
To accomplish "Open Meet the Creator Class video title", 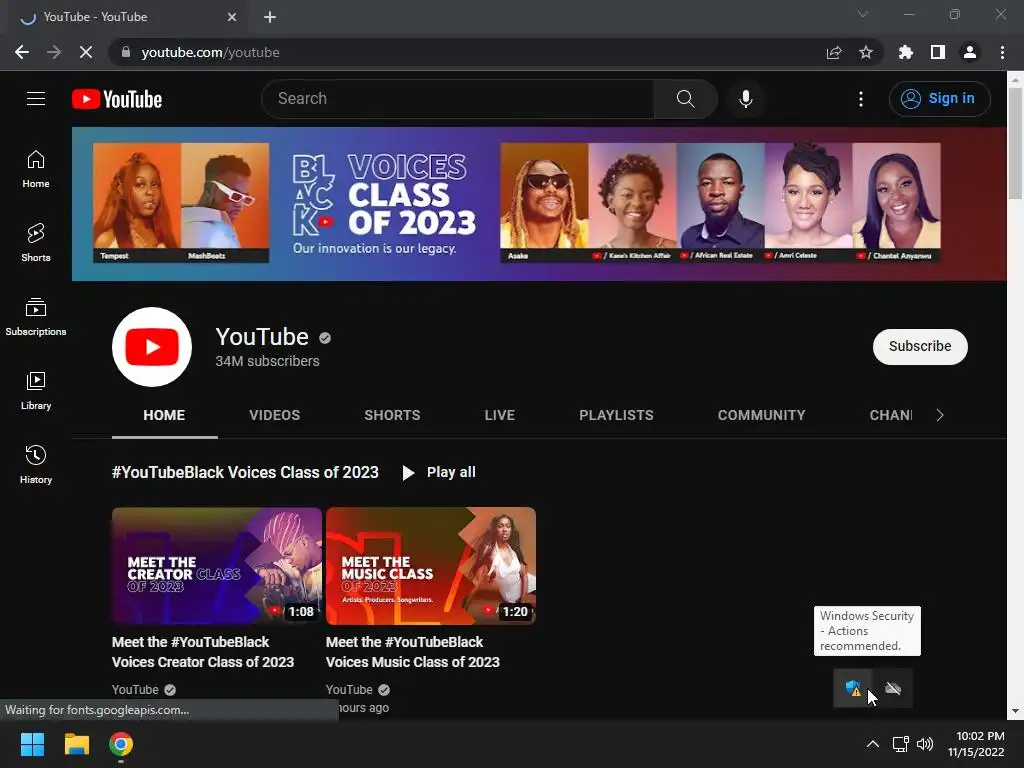I will pyautogui.click(x=203, y=652).
